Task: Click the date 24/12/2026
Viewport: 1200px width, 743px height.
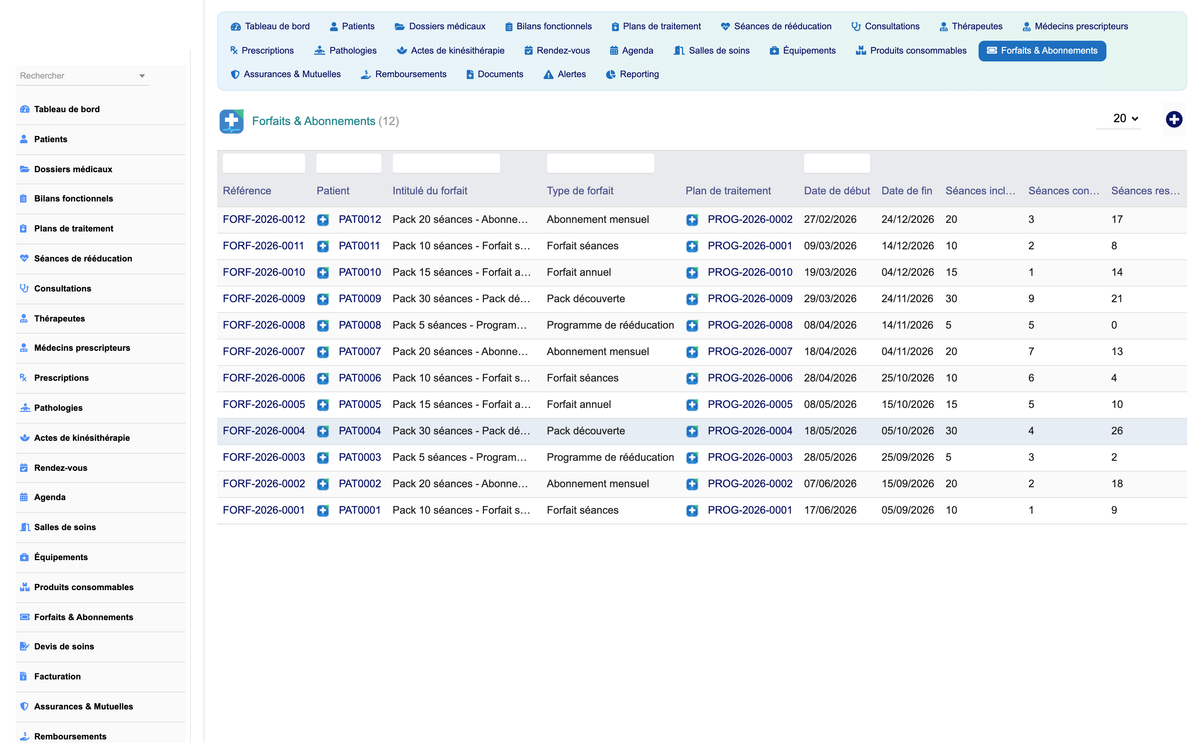Action: click(908, 219)
